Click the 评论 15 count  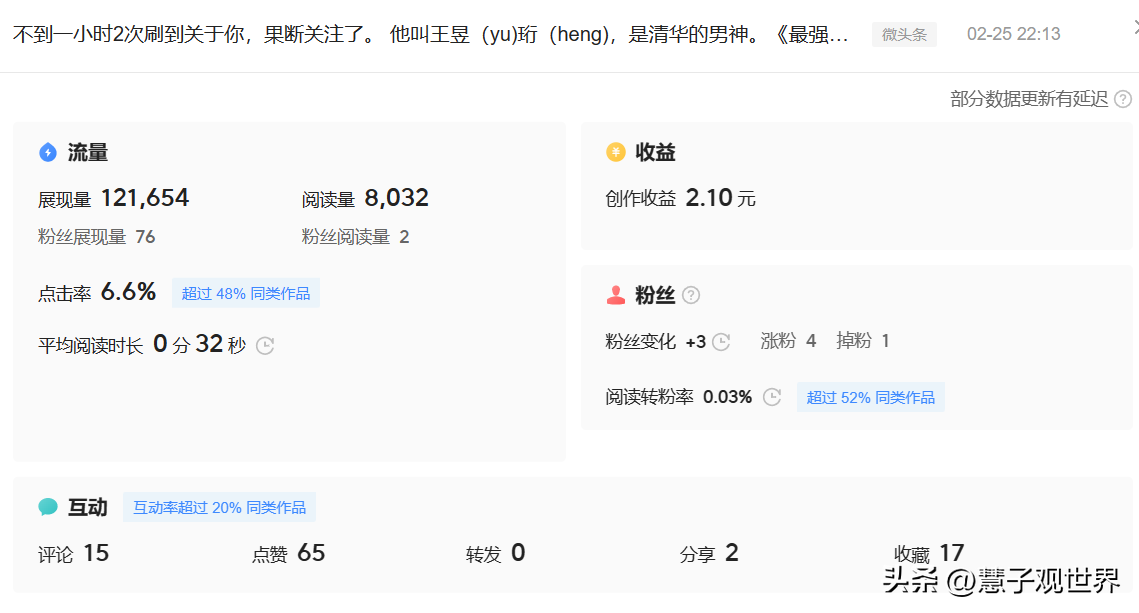(95, 553)
